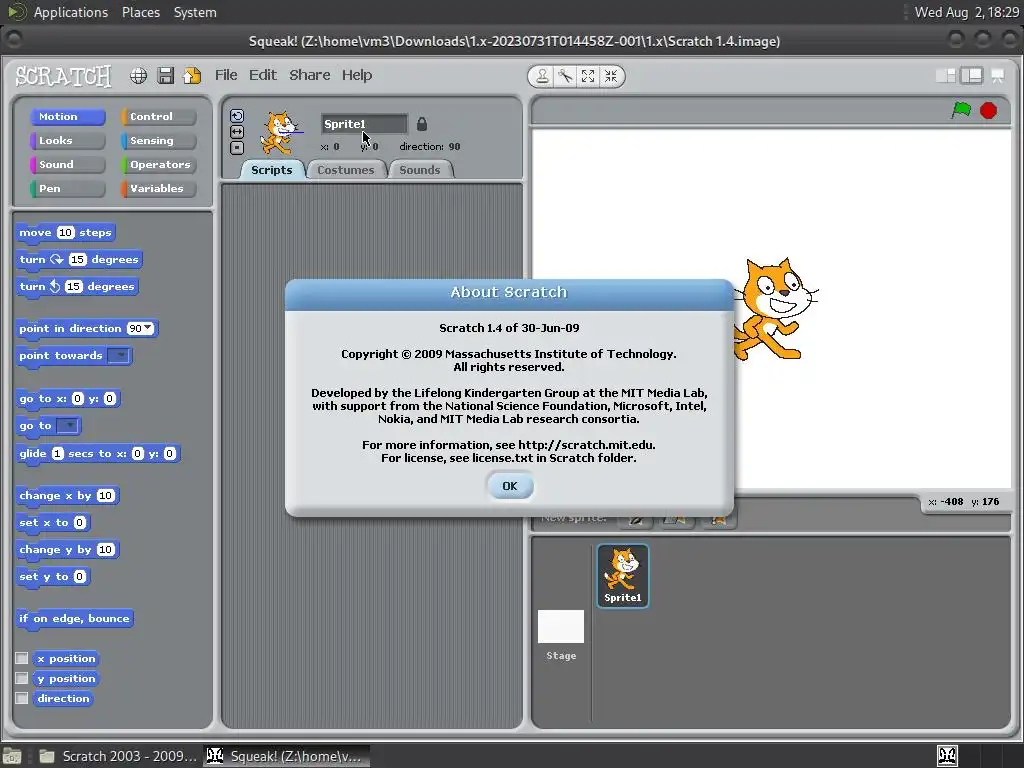Image resolution: width=1024 pixels, height=768 pixels.
Task: Open the System menu in top panel
Action: [195, 12]
